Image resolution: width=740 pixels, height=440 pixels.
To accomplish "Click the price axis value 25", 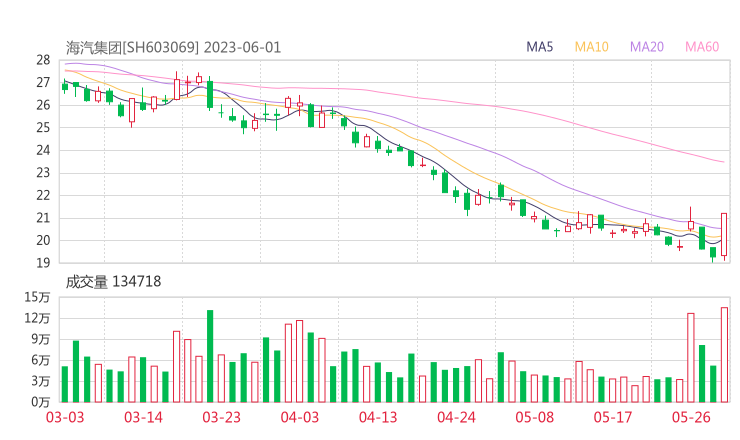I will point(43,127).
